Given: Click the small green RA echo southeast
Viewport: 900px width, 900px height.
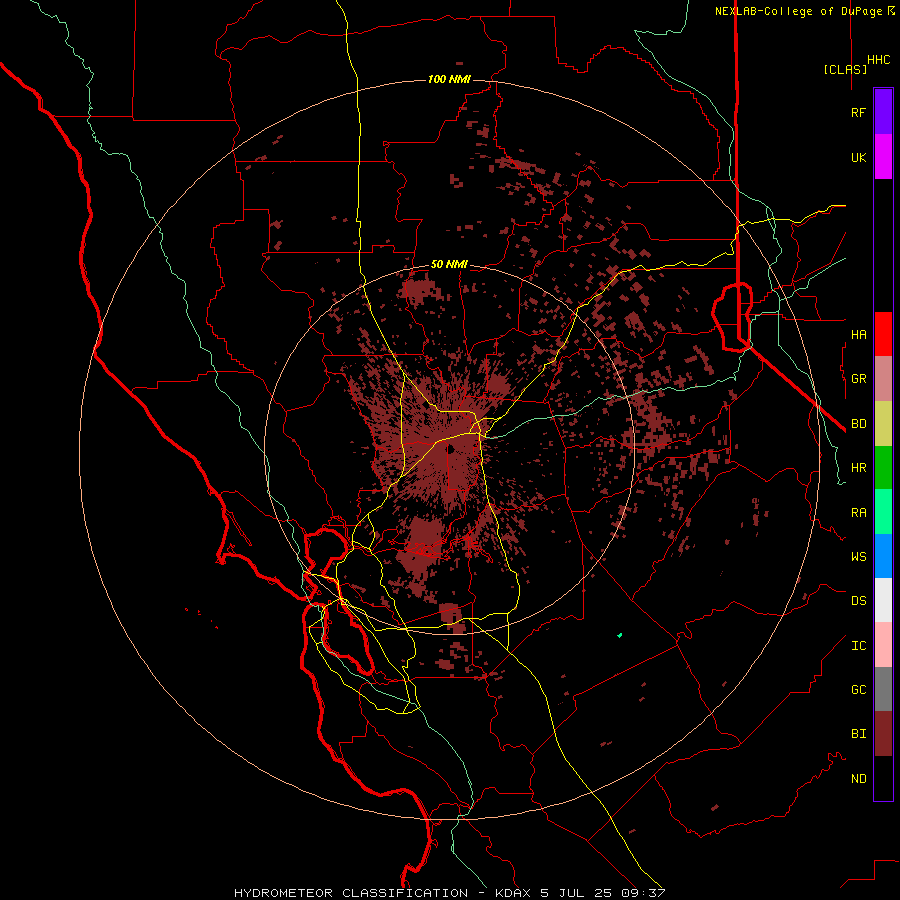Looking at the screenshot, I should 620,635.
